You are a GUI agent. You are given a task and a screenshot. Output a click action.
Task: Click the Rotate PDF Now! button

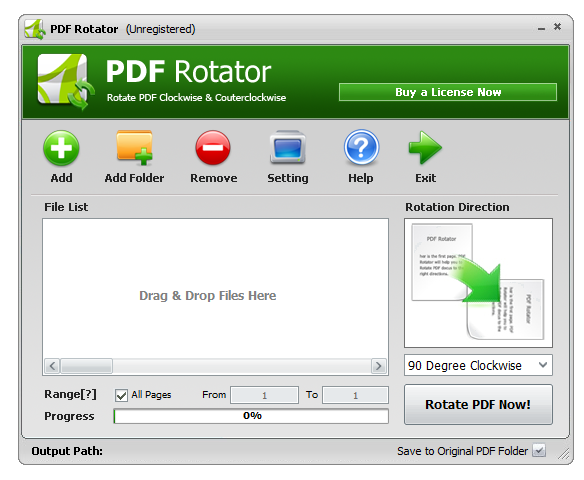tap(478, 404)
